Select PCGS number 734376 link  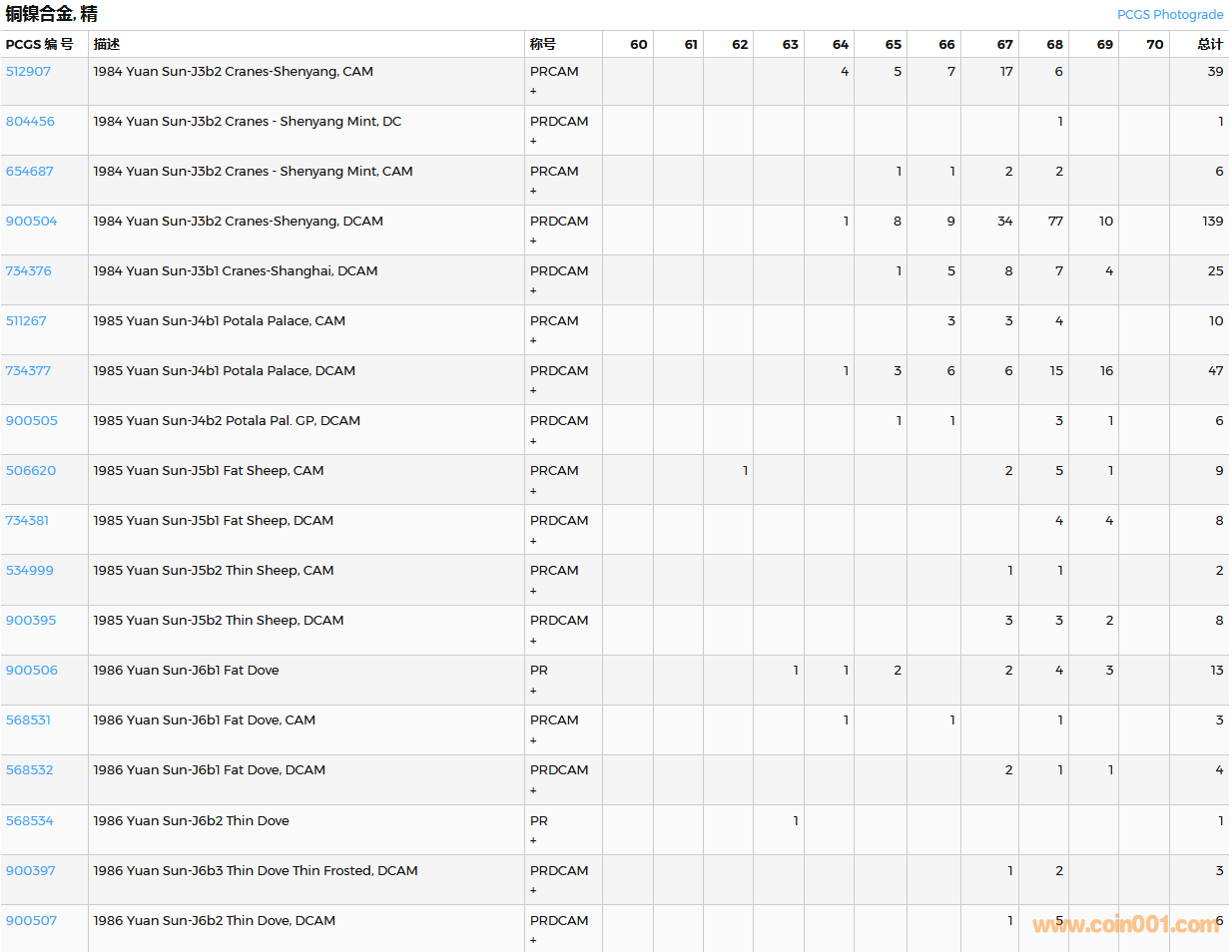coord(28,271)
